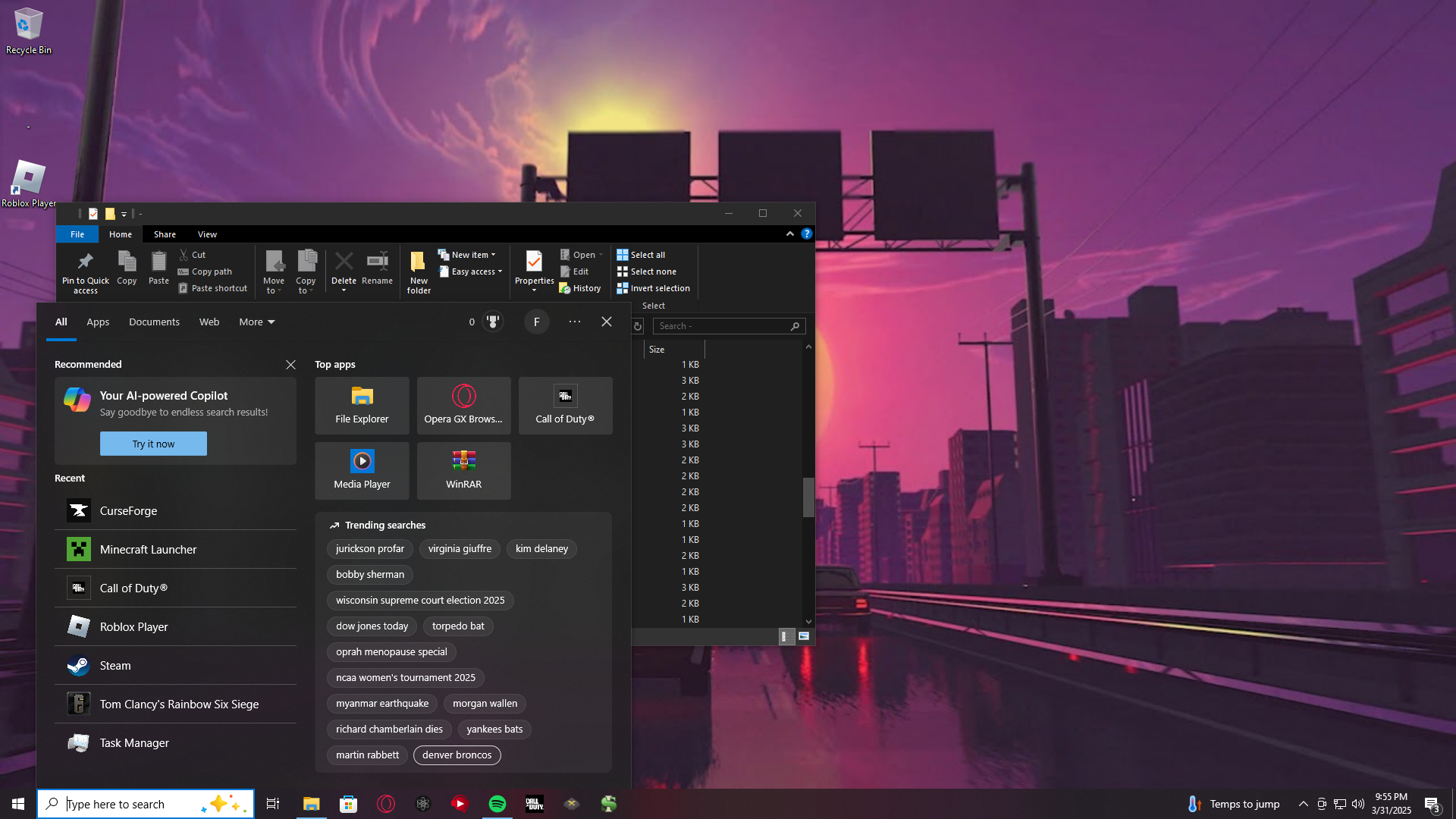The width and height of the screenshot is (1456, 819).
Task: Click the file list vertical scrollbar thumb
Action: click(x=808, y=497)
